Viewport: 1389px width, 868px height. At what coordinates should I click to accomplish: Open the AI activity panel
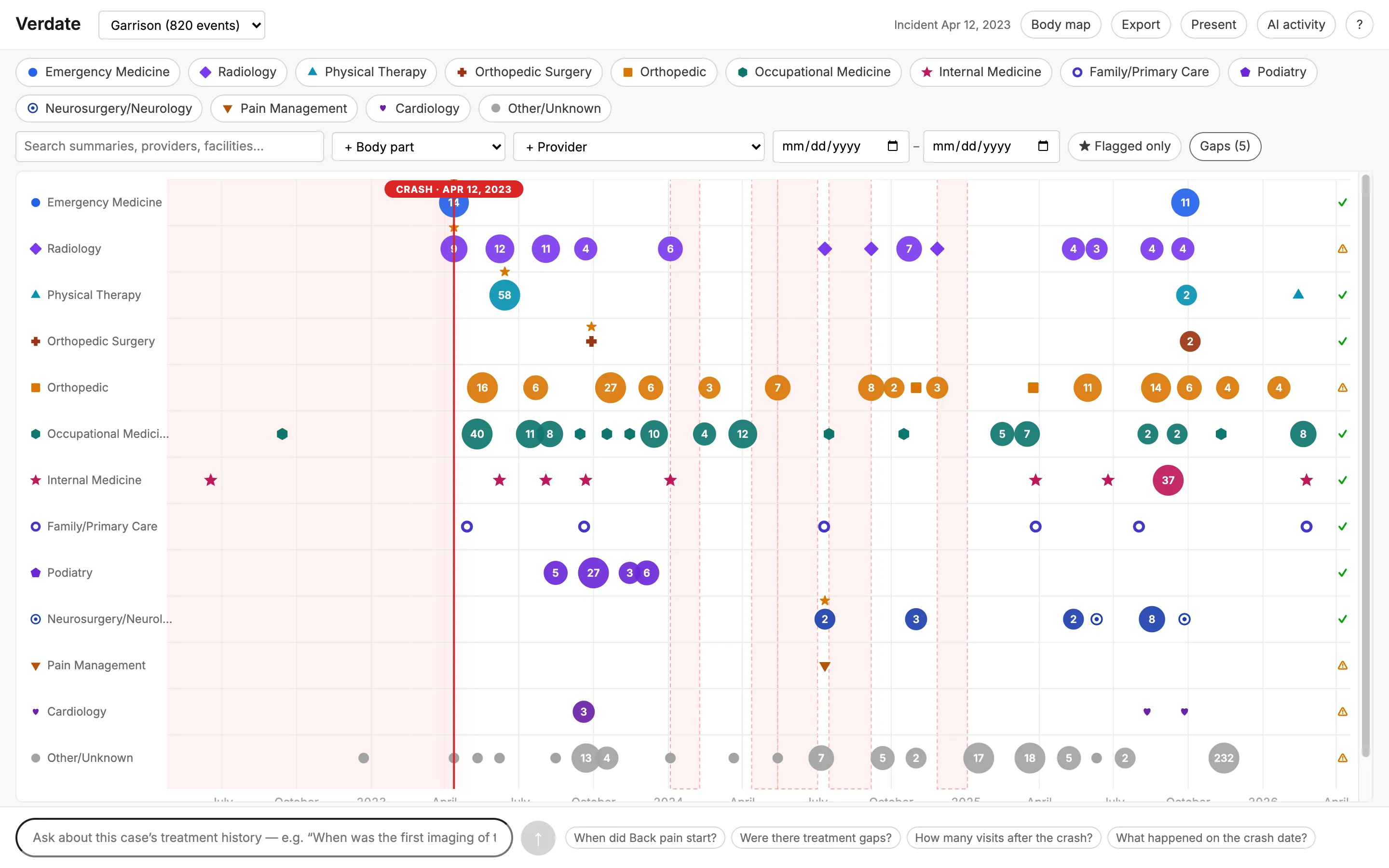[x=1296, y=25]
